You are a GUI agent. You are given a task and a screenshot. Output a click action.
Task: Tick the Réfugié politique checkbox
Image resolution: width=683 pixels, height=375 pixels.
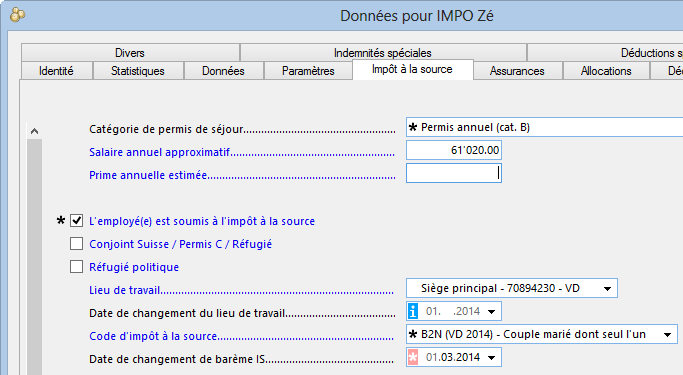[x=77, y=267]
